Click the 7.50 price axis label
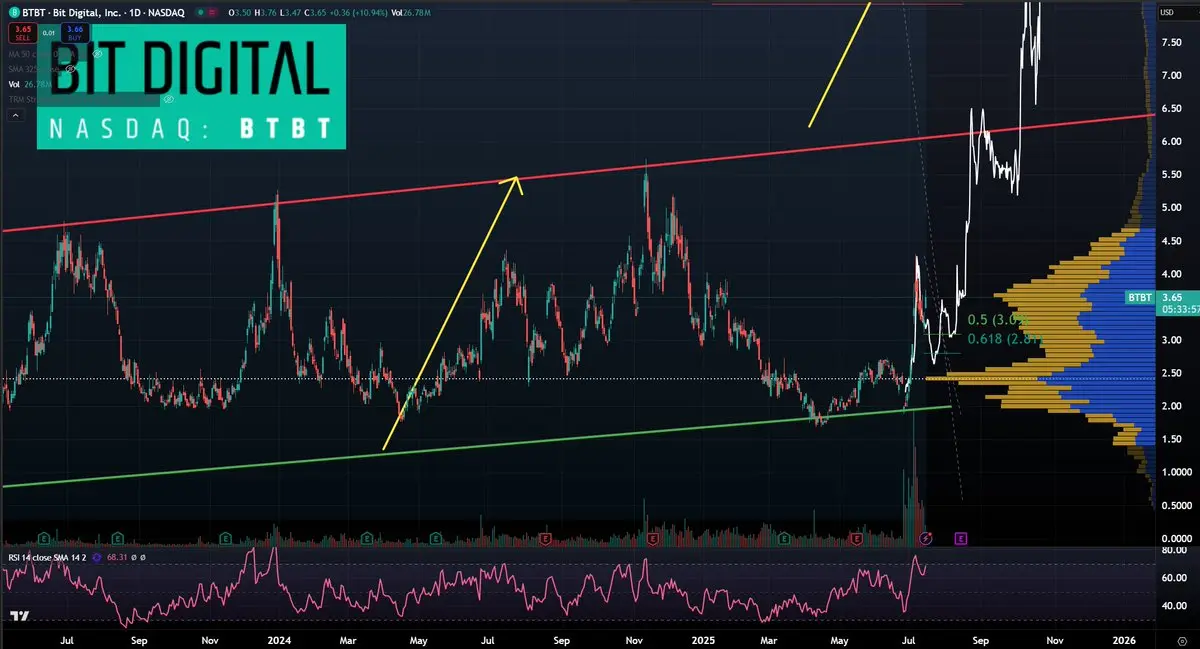The width and height of the screenshot is (1200, 649). tap(1172, 42)
